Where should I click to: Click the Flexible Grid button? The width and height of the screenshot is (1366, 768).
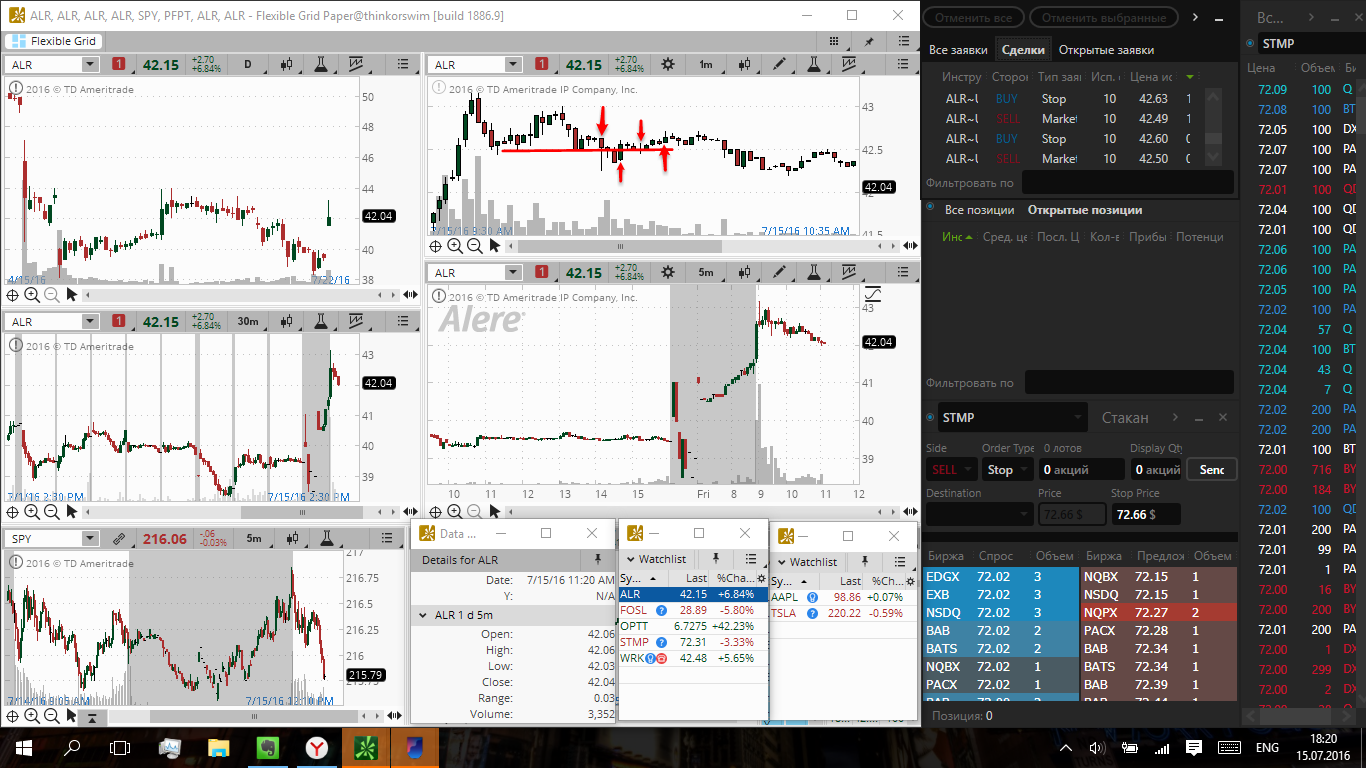(x=55, y=41)
